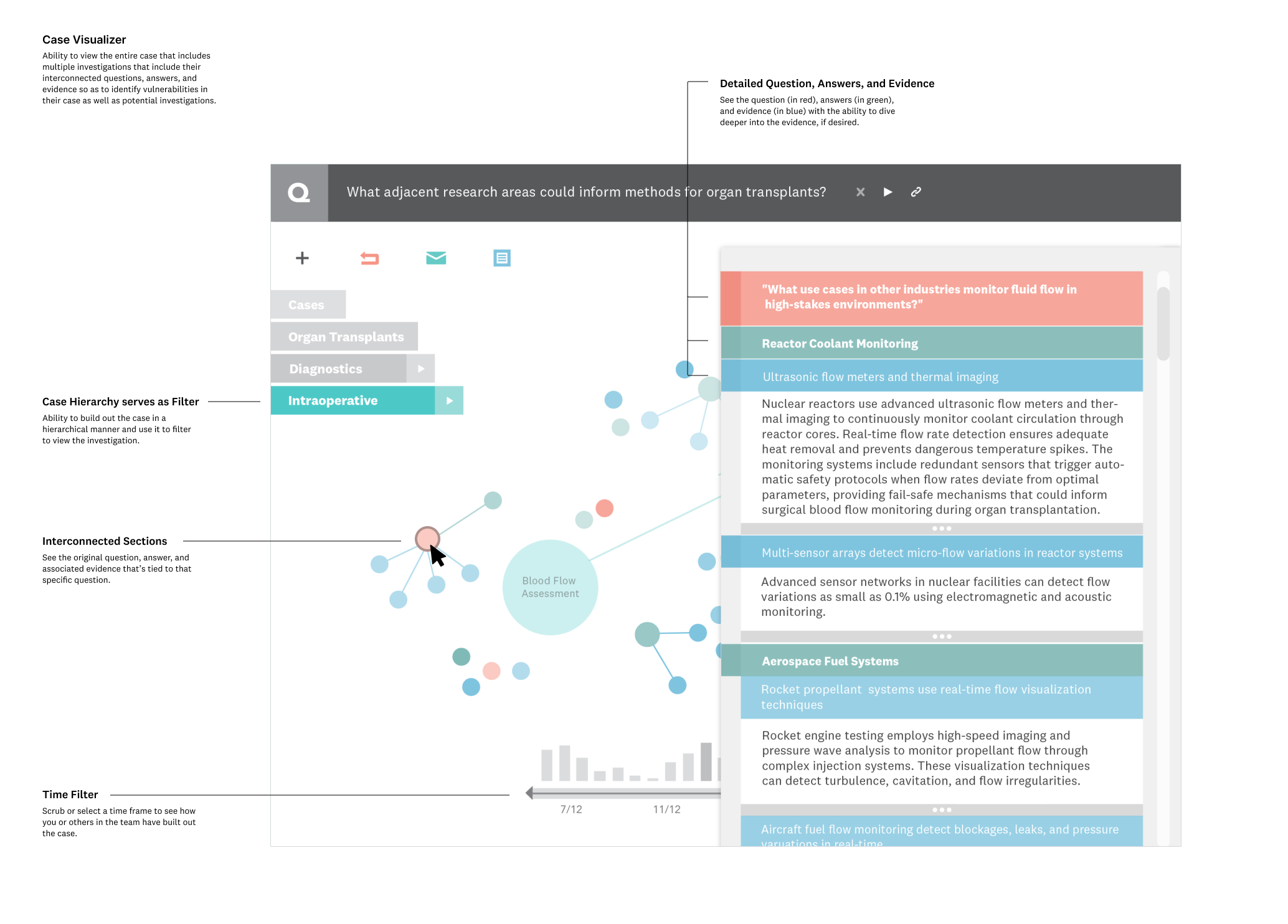This screenshot has width=1288, height=924.
Task: Select the Diagnostics filter
Action: tap(339, 369)
